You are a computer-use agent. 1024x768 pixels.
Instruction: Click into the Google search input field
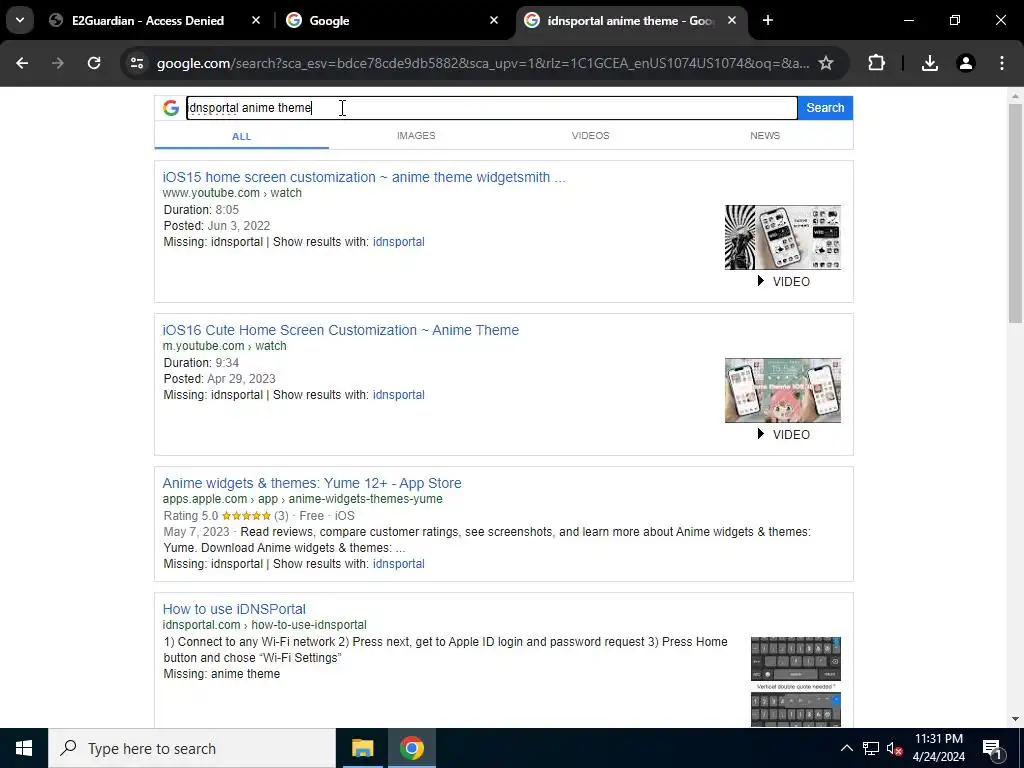[492, 108]
